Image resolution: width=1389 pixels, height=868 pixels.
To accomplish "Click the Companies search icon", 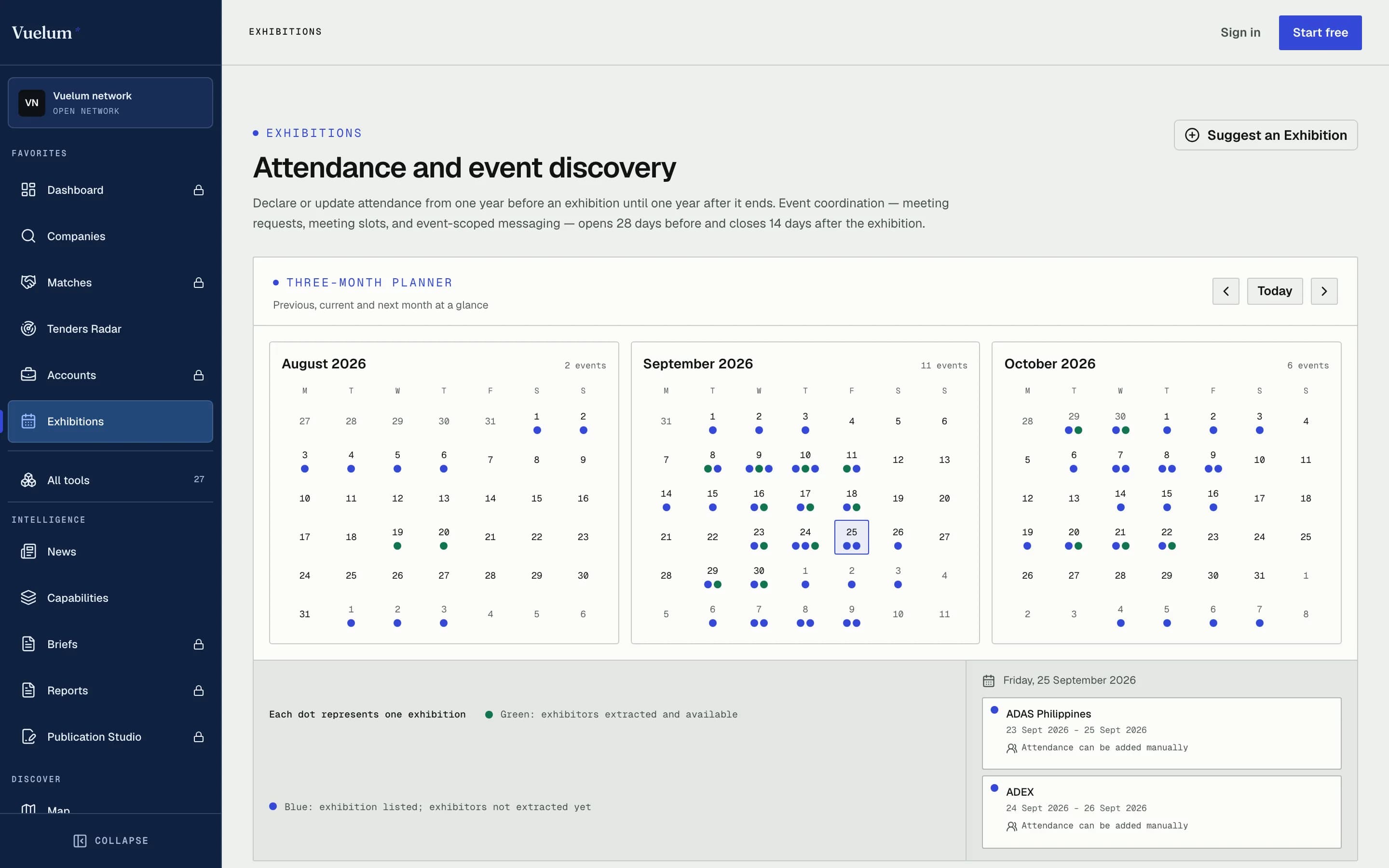I will point(28,236).
